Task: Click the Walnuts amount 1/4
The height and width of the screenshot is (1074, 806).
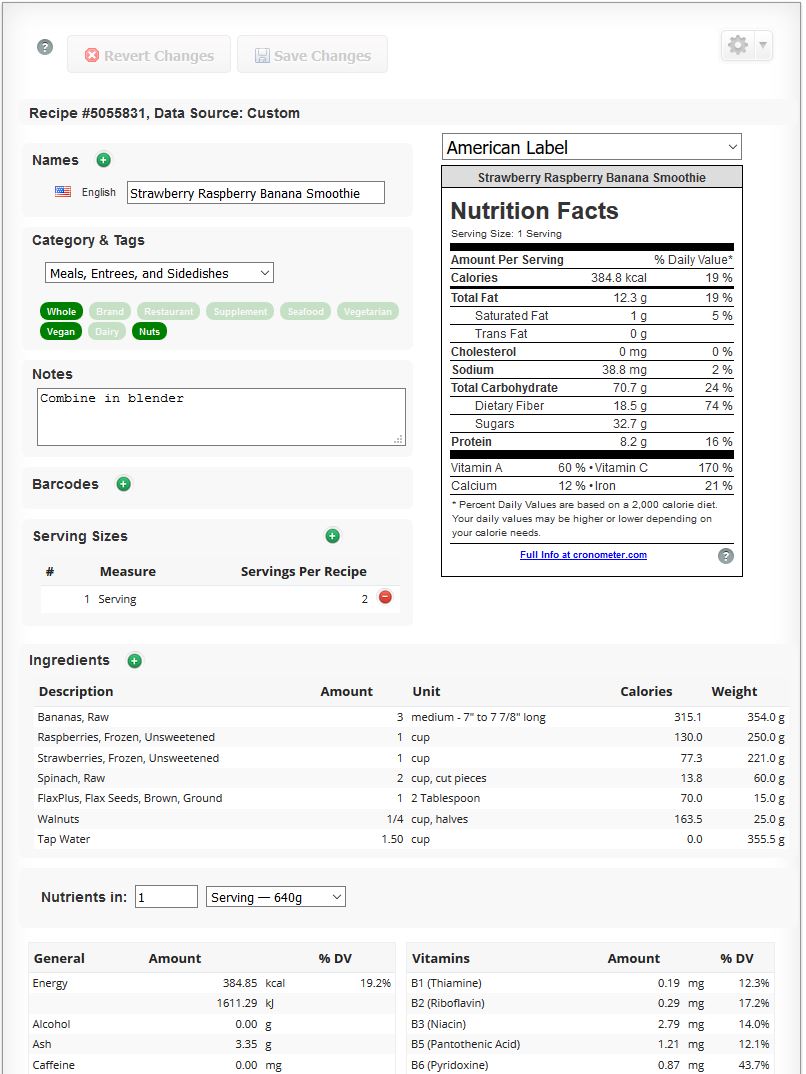Action: [395, 819]
